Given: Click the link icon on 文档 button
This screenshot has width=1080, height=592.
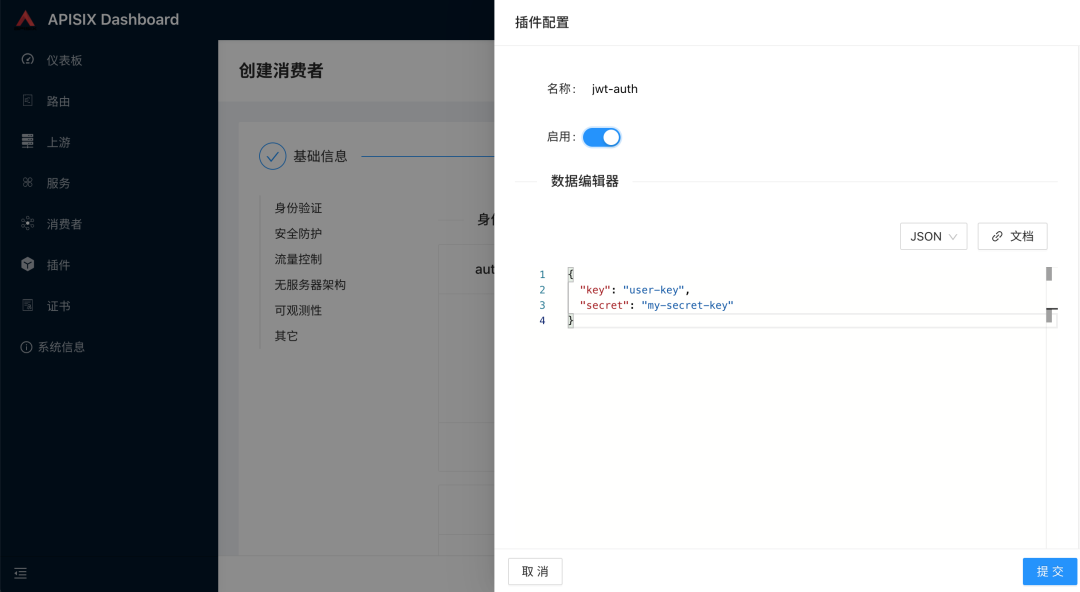Looking at the screenshot, I should click(997, 236).
